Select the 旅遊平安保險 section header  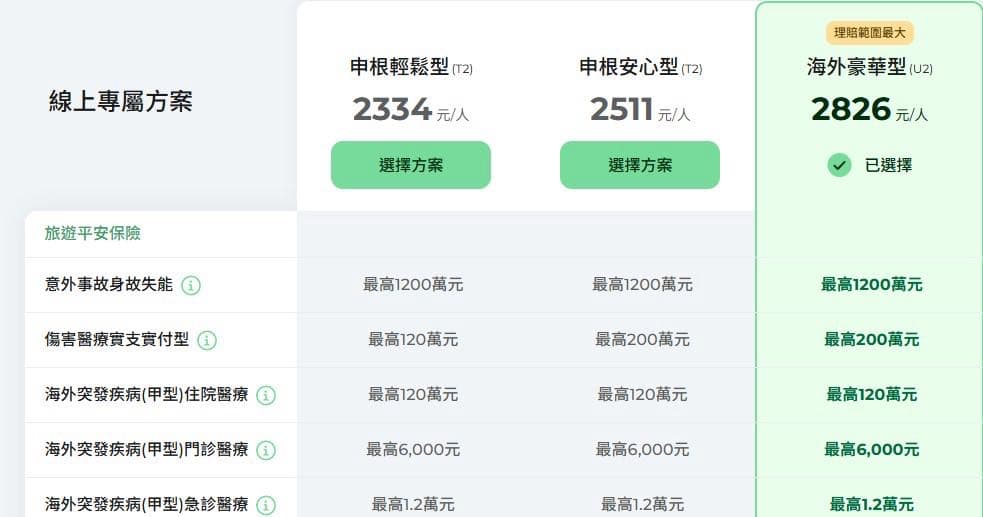coord(93,233)
